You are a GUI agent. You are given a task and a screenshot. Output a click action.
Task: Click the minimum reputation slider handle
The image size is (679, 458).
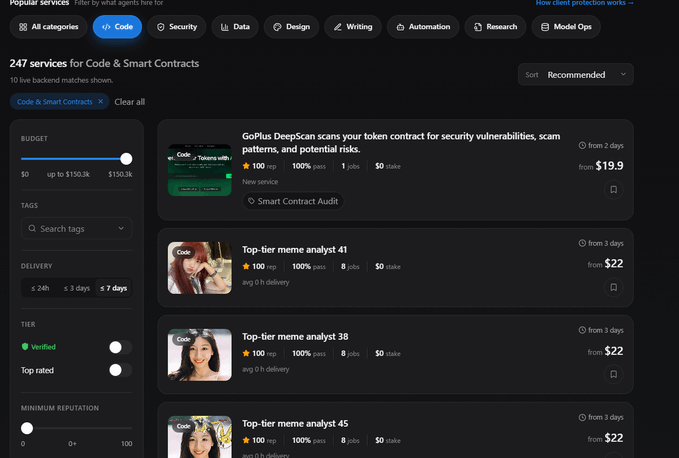point(27,428)
